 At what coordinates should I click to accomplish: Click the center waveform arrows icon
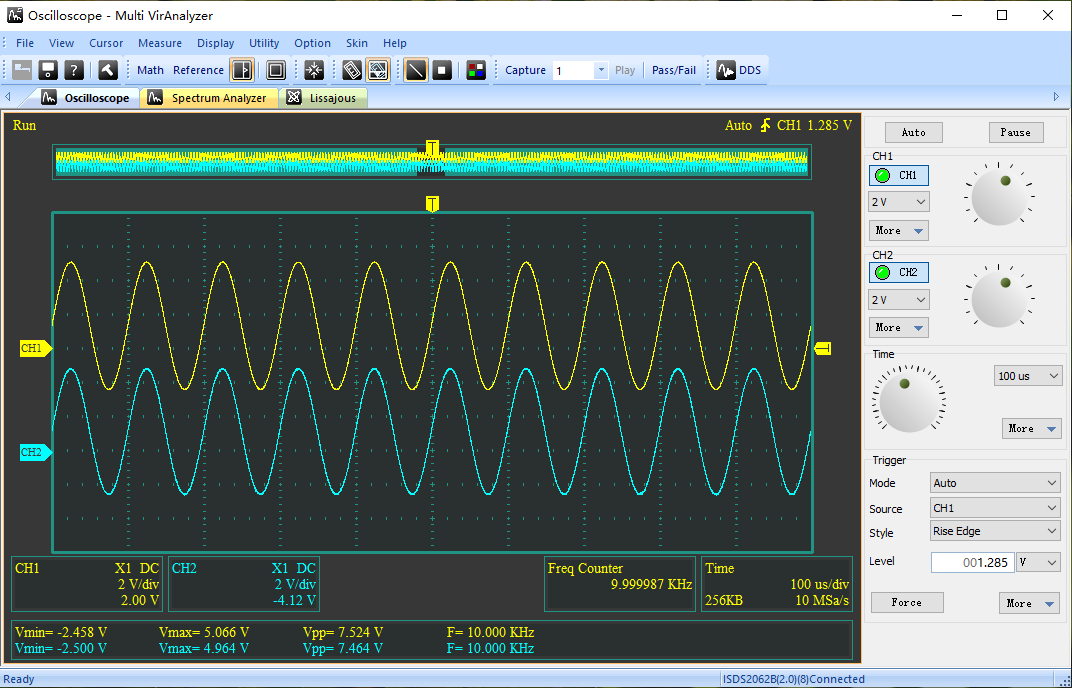[314, 70]
